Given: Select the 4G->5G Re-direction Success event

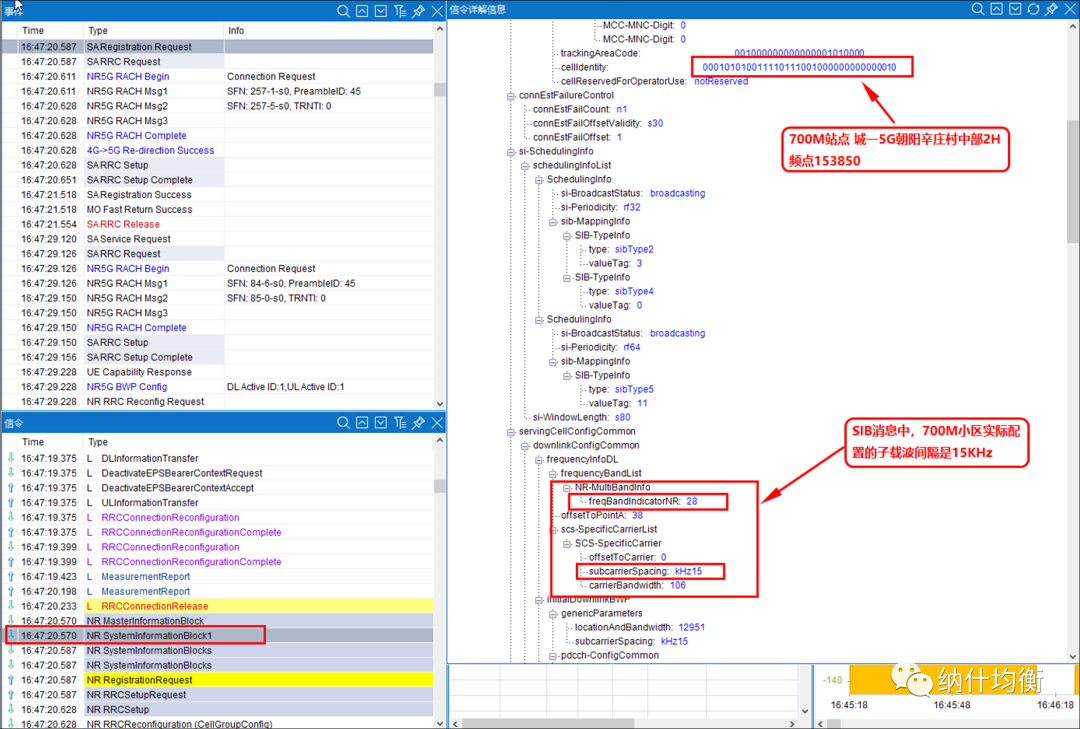Looking at the screenshot, I should point(217,150).
